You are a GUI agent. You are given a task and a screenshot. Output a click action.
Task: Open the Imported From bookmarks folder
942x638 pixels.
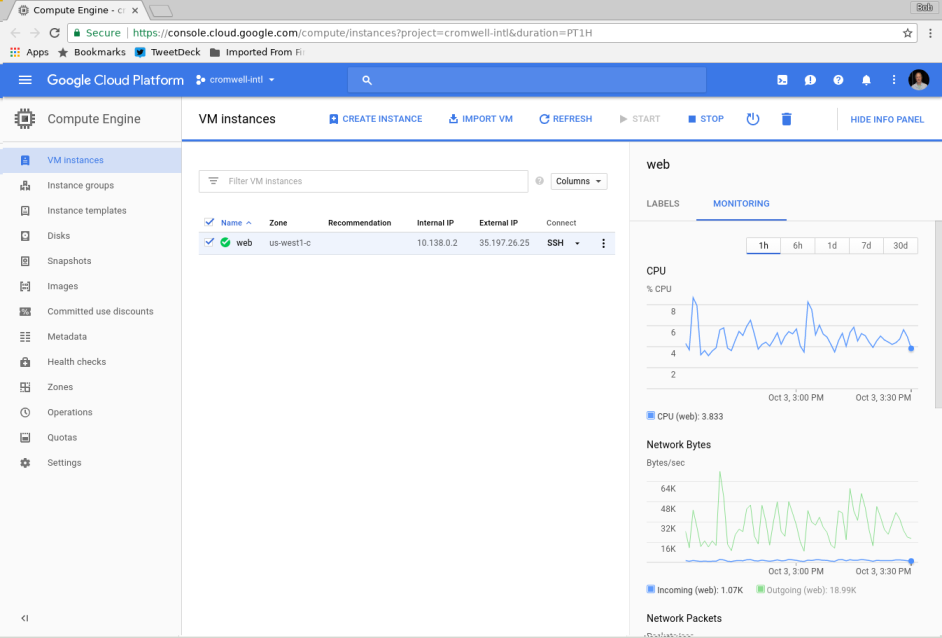257,52
